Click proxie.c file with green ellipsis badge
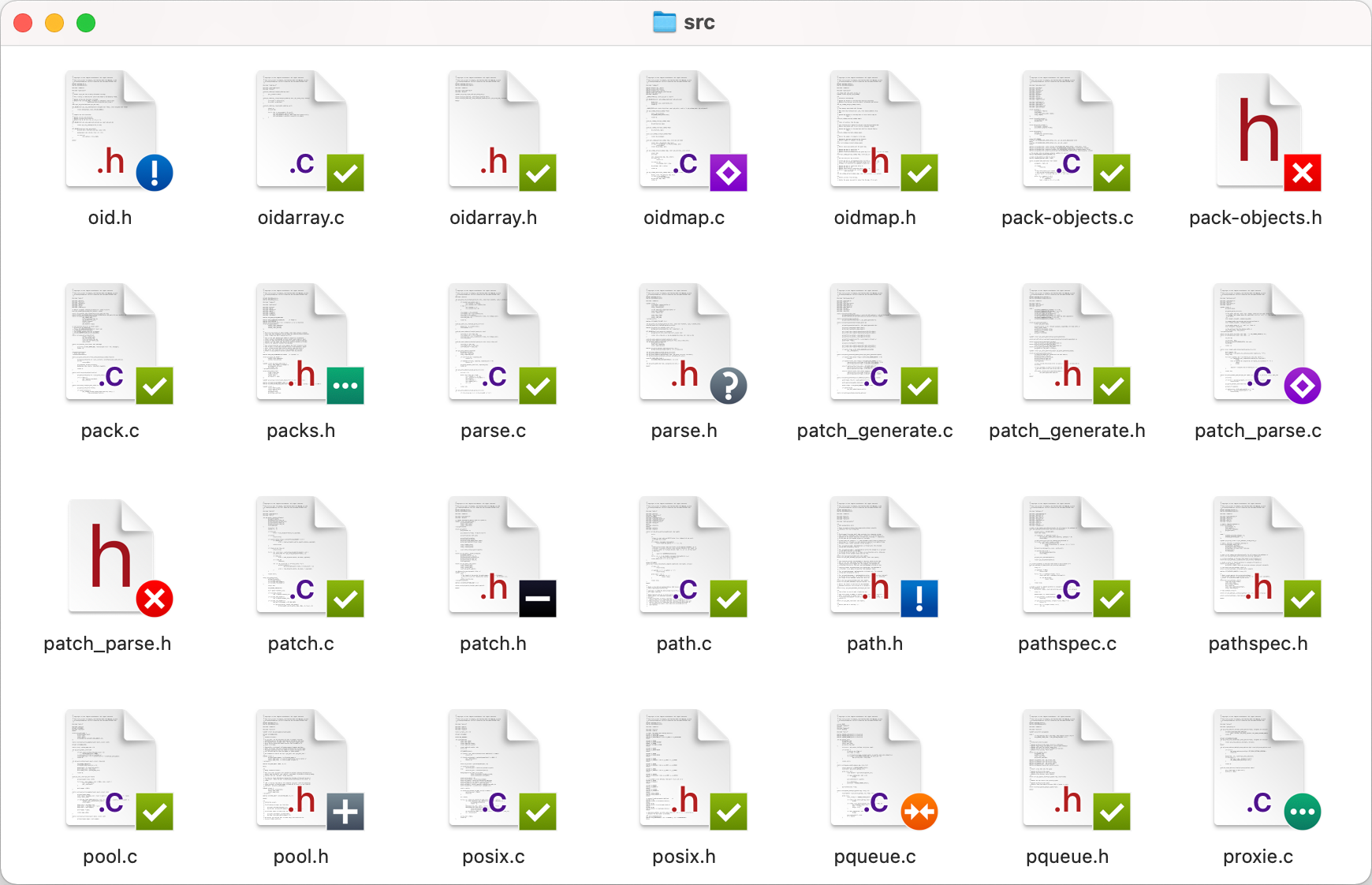Viewport: 1372px width, 885px height. point(1258,770)
